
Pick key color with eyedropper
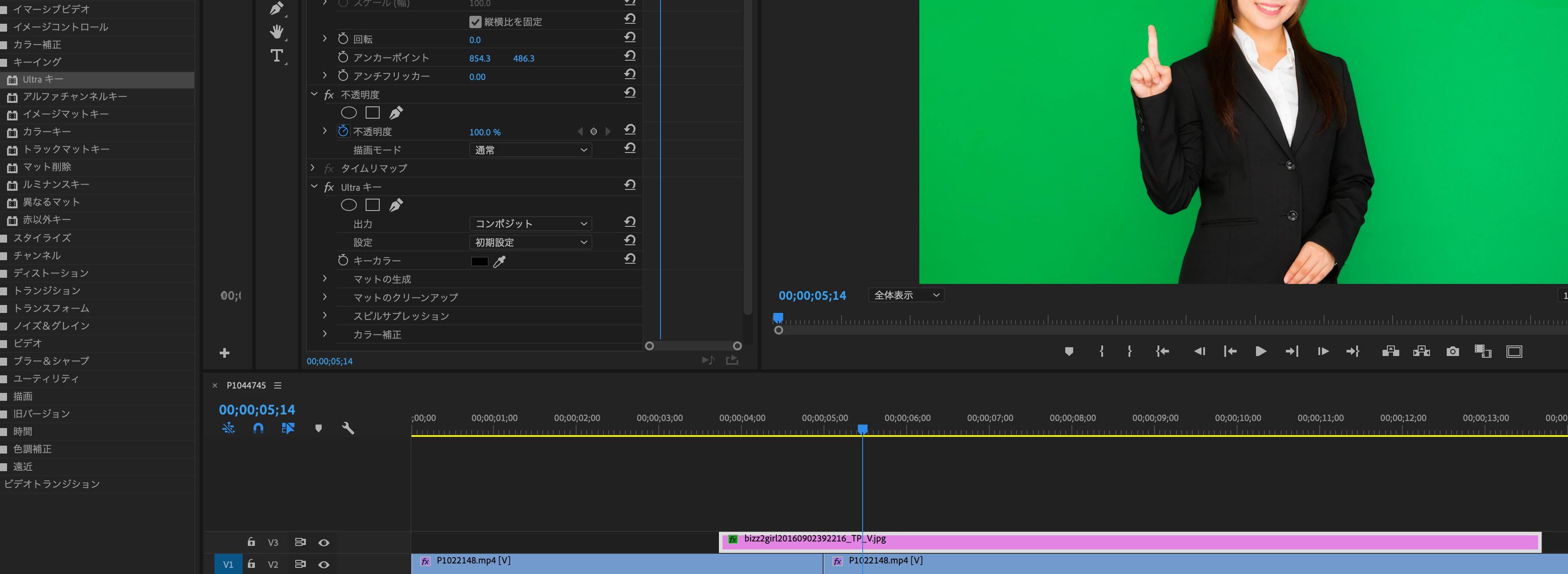[x=499, y=262]
